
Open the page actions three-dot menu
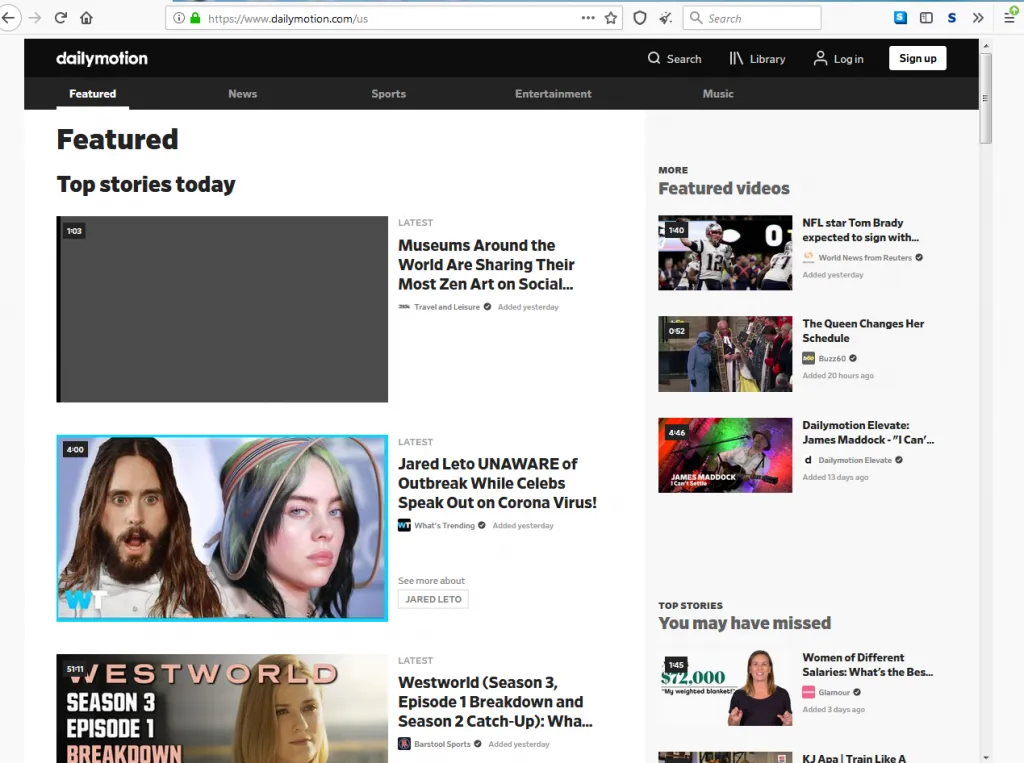point(588,18)
